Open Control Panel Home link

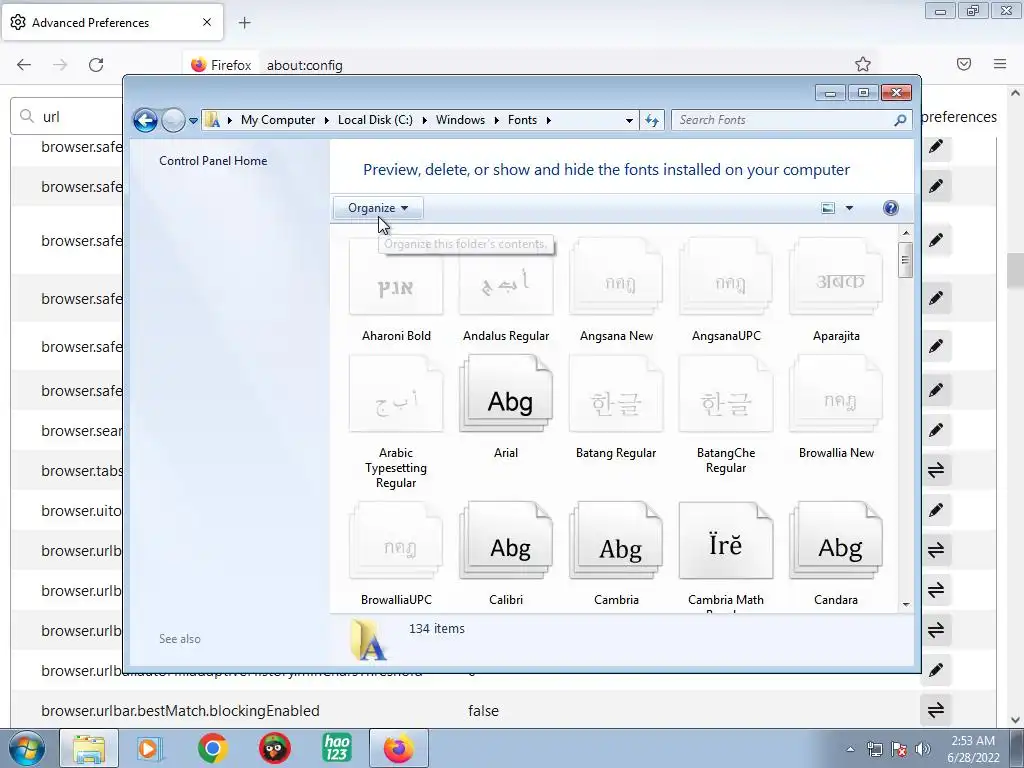[x=213, y=161]
